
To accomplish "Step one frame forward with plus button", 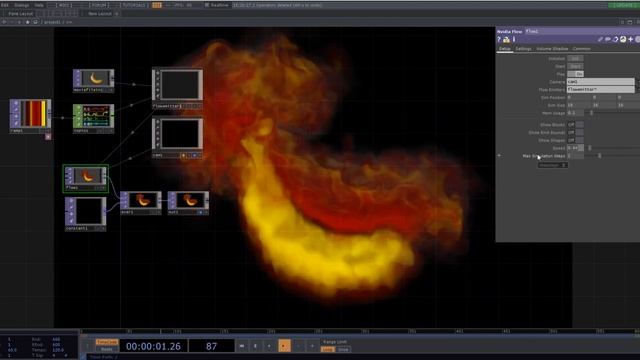I will tap(312, 346).
